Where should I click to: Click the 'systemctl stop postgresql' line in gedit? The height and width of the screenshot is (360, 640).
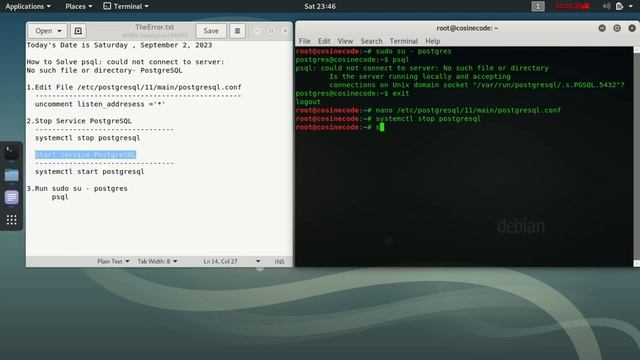87,138
